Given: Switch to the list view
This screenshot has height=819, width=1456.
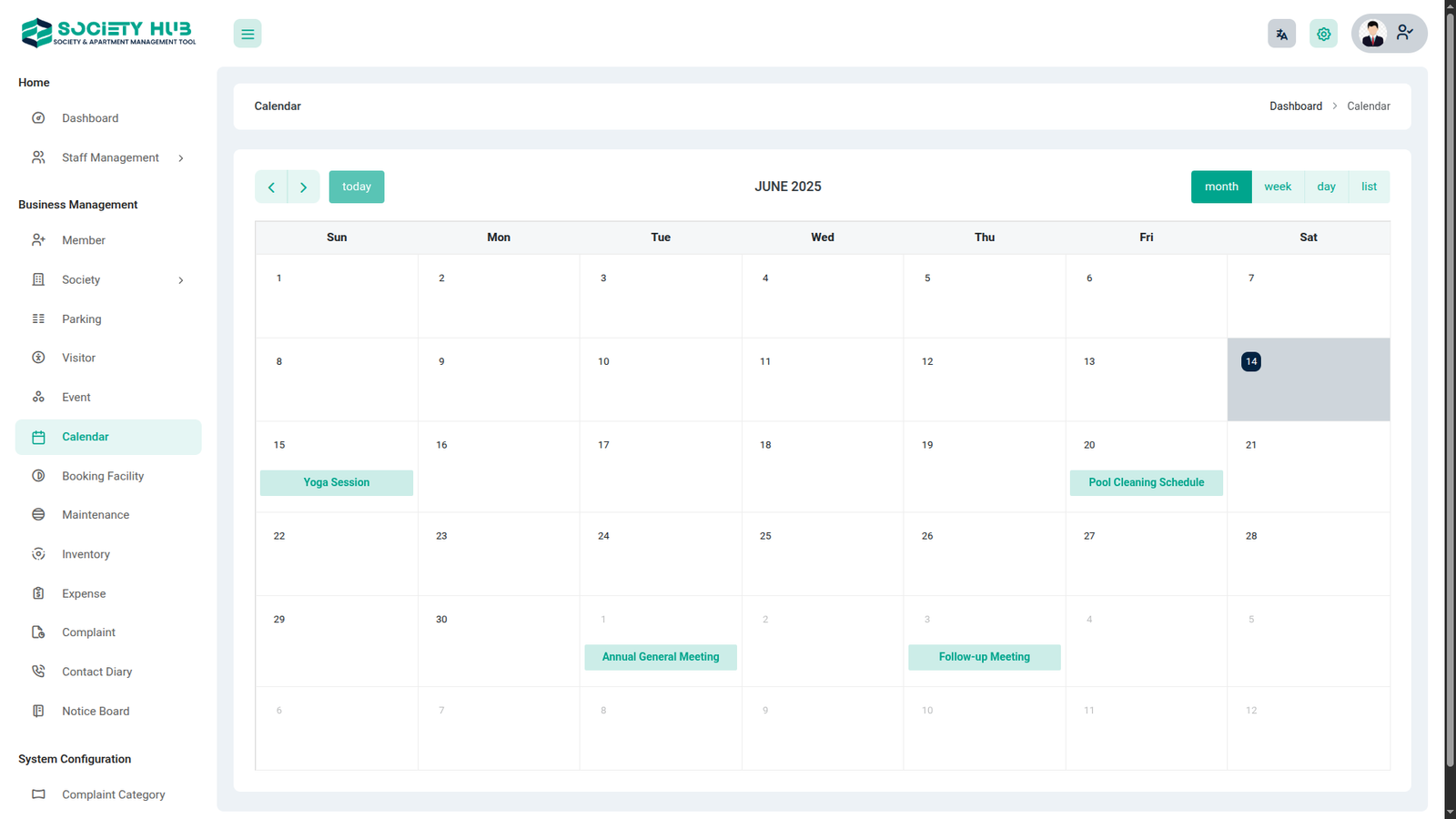Looking at the screenshot, I should pyautogui.click(x=1369, y=187).
